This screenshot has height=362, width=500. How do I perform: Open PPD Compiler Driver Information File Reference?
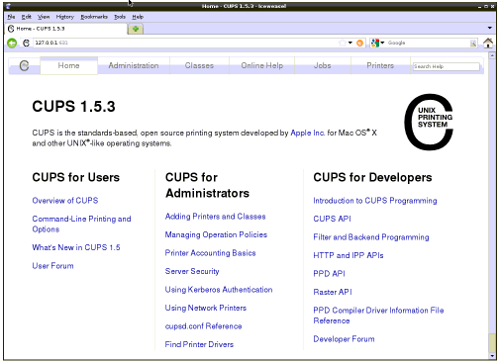pos(379,315)
